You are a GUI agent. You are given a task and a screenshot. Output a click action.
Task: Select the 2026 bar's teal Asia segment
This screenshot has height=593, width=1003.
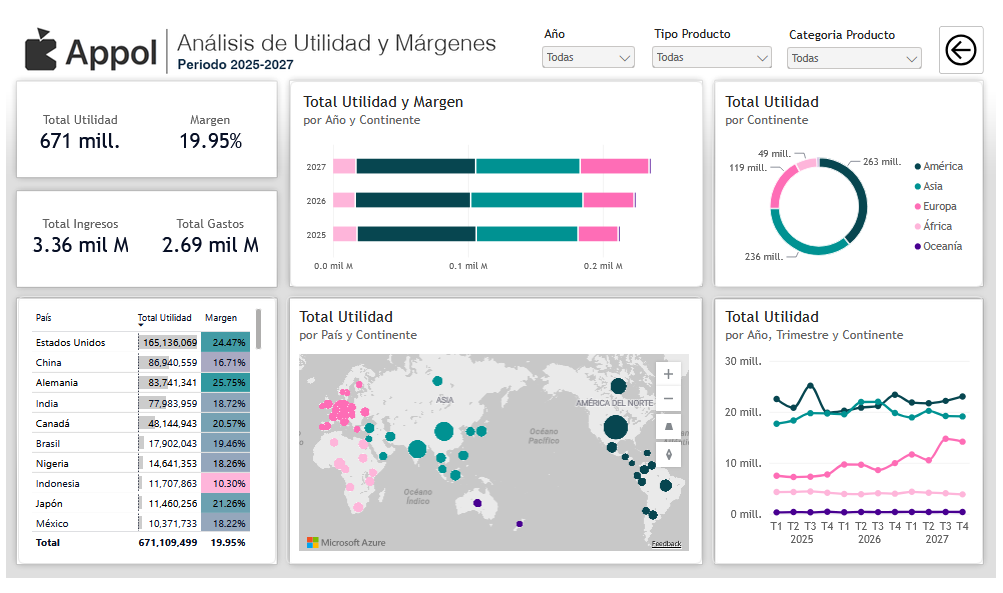click(x=526, y=200)
